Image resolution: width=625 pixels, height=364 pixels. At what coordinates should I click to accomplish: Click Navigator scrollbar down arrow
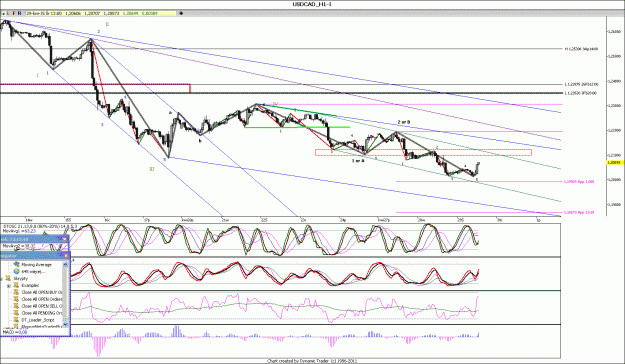tap(65, 325)
